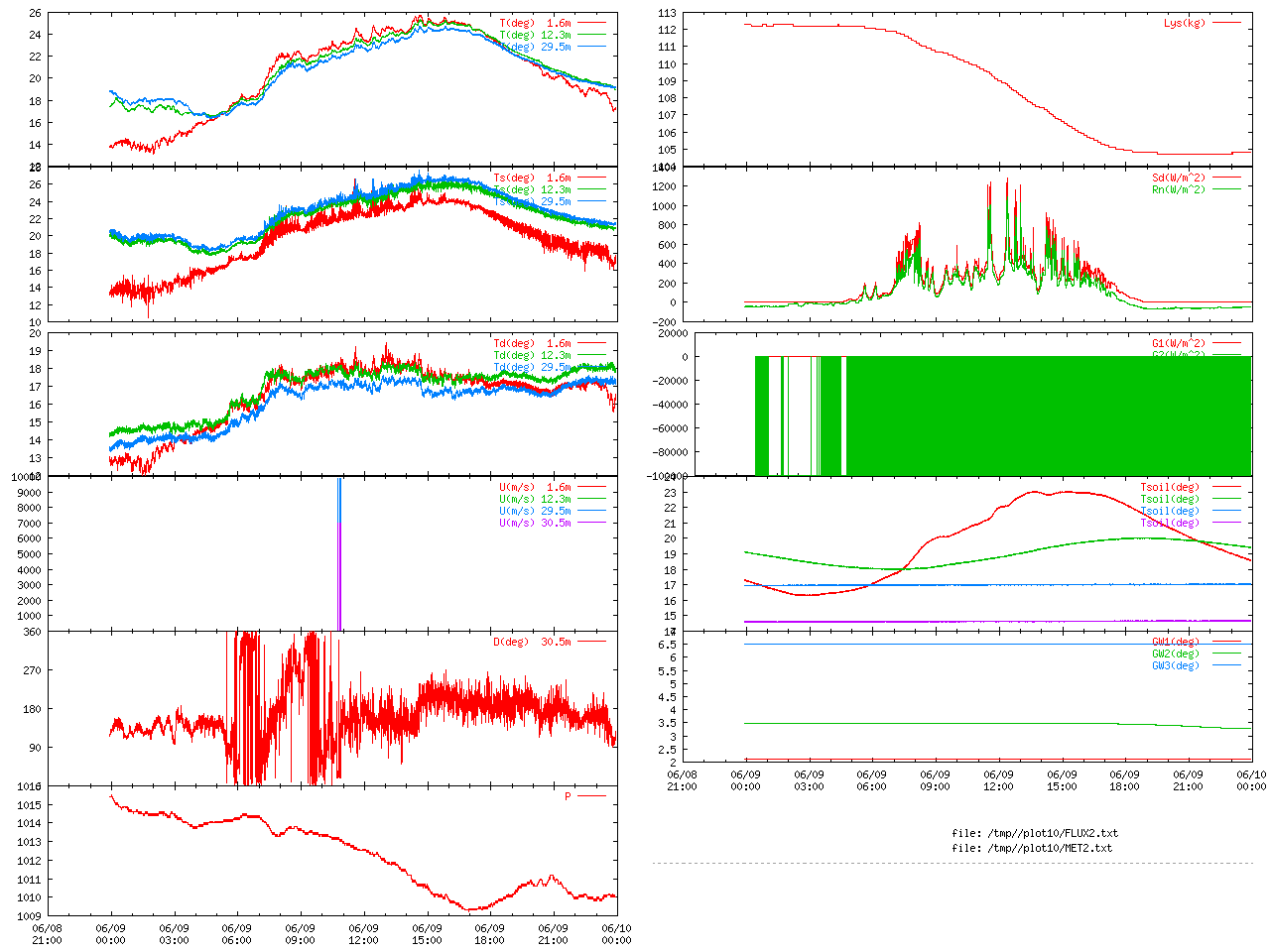Click the 1015 value on pressure axis
This screenshot has width=1270, height=952.
[29, 805]
